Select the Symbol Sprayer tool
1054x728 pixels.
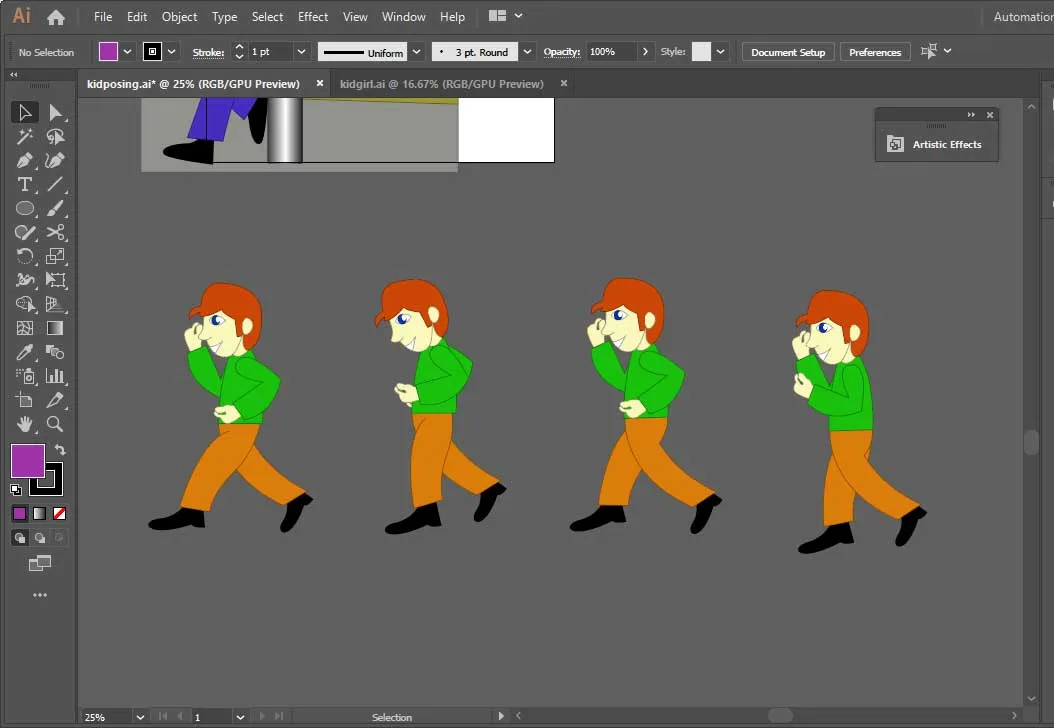25,376
